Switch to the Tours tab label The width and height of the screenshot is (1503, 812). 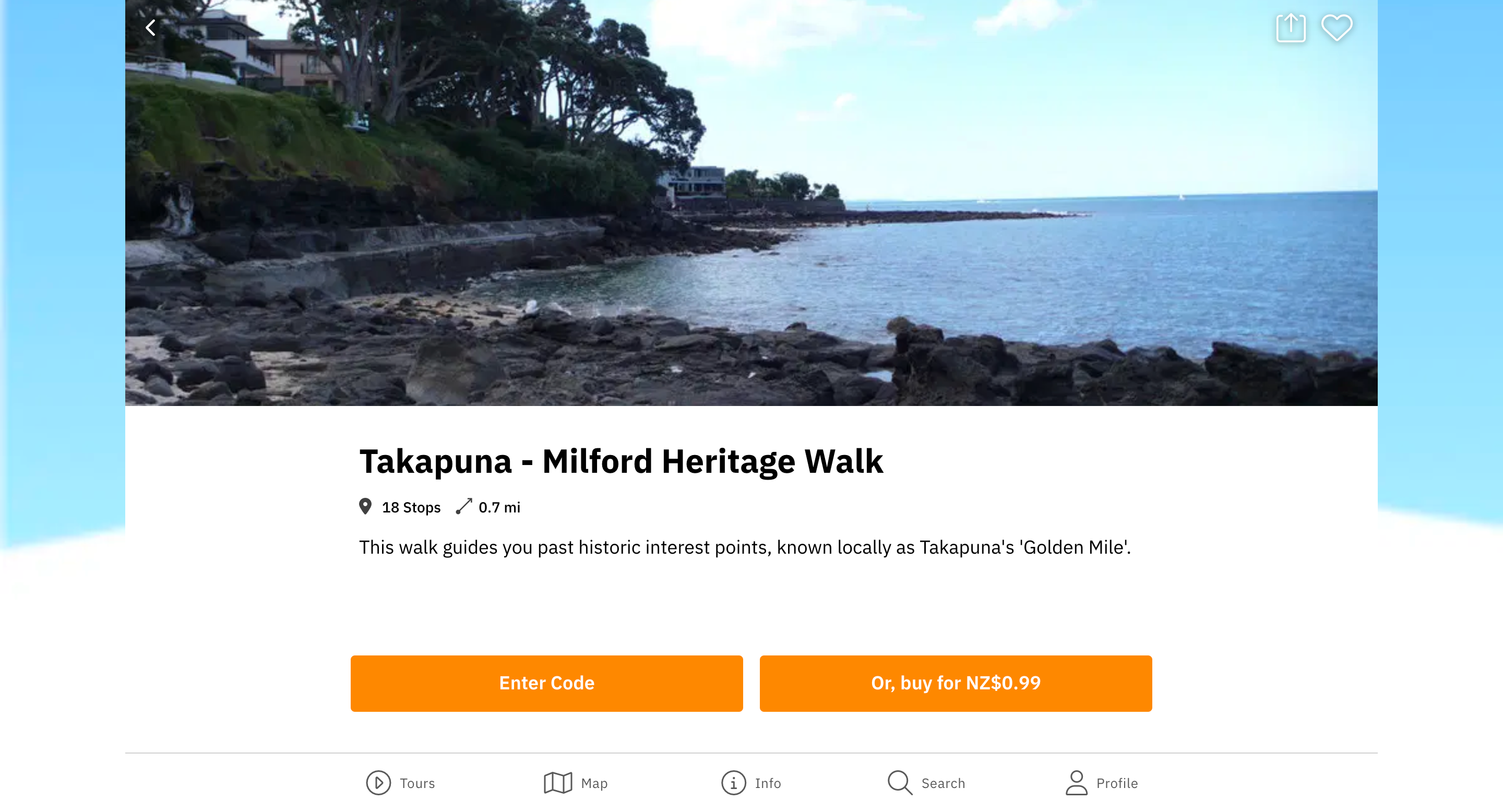[x=417, y=783]
